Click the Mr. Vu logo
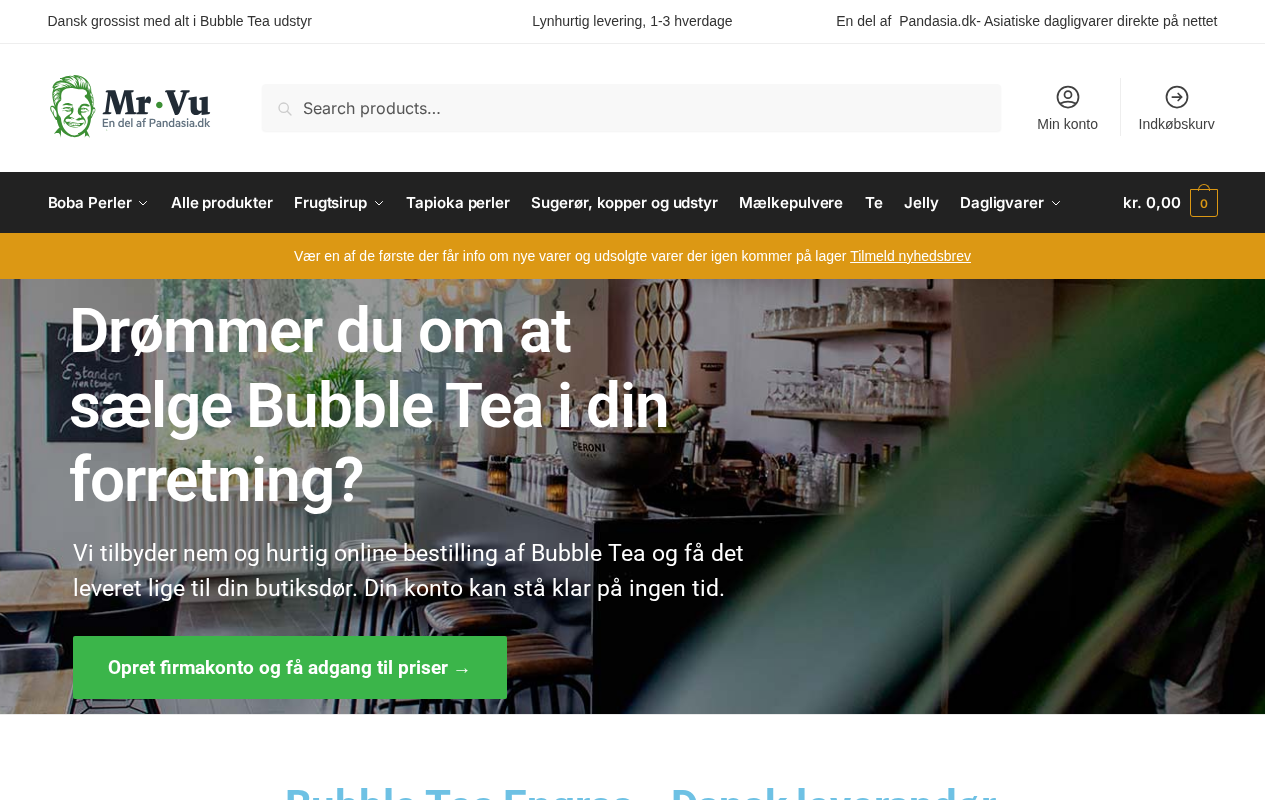The image size is (1280, 800). (x=130, y=106)
